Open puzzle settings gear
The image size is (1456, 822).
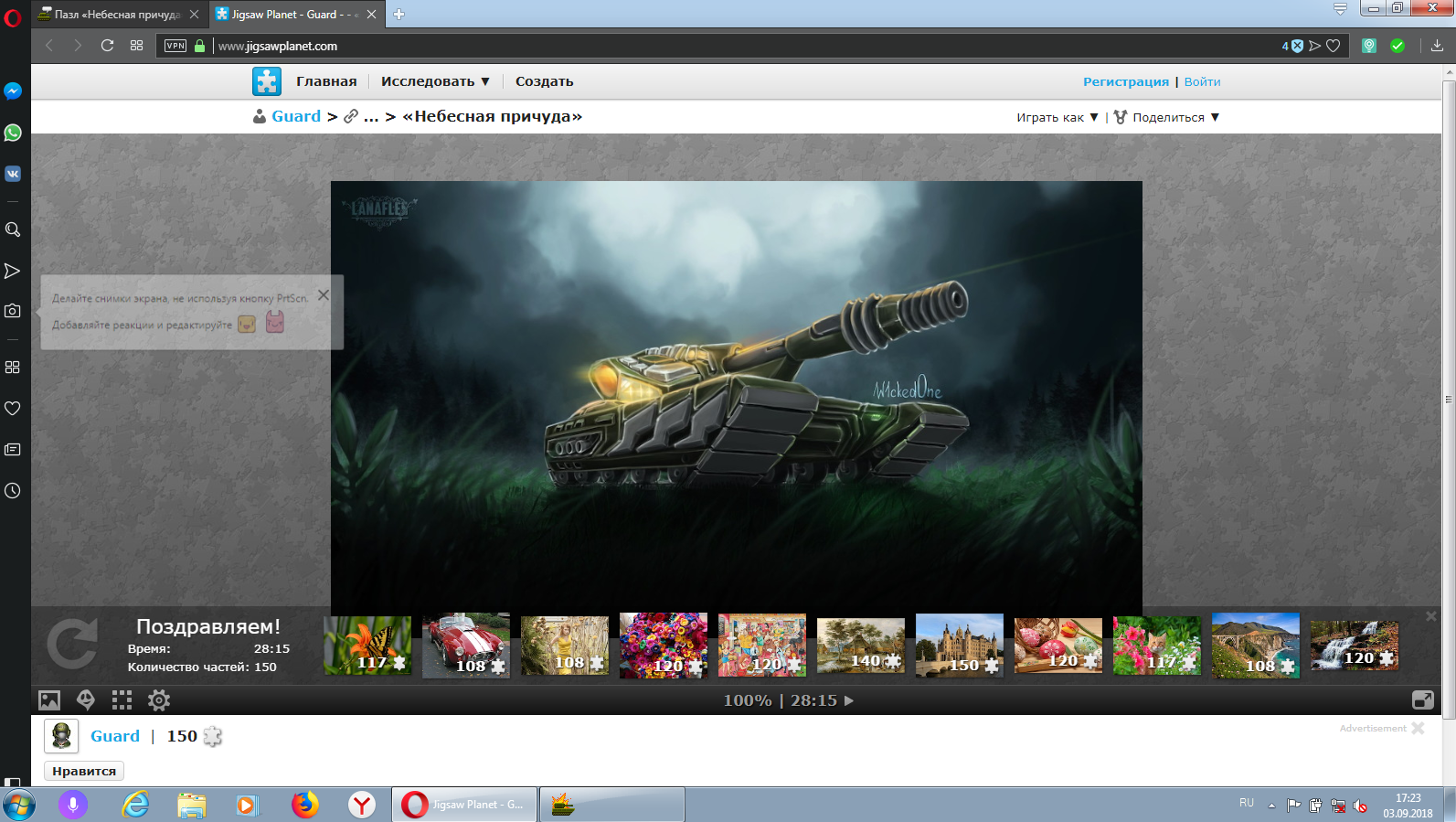coord(159,700)
